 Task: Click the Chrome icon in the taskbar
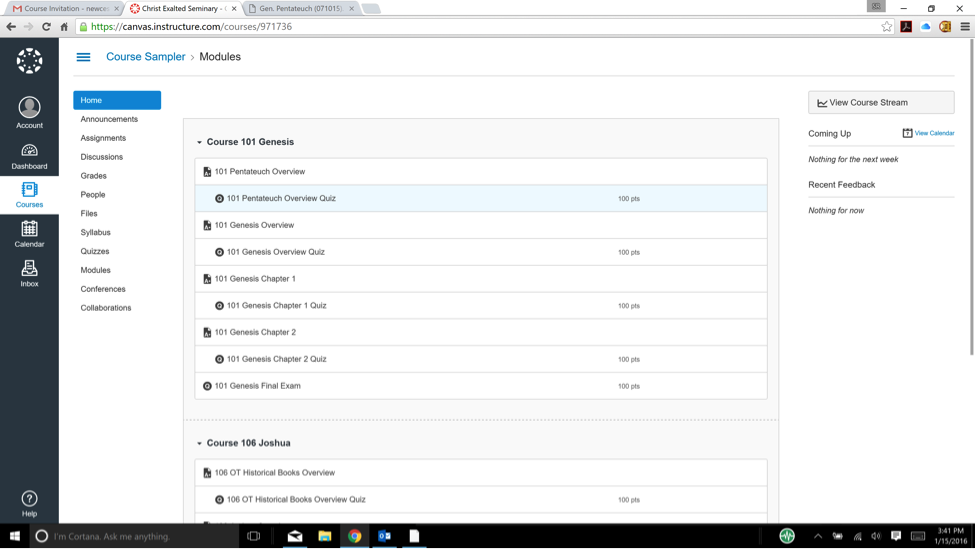coord(354,536)
